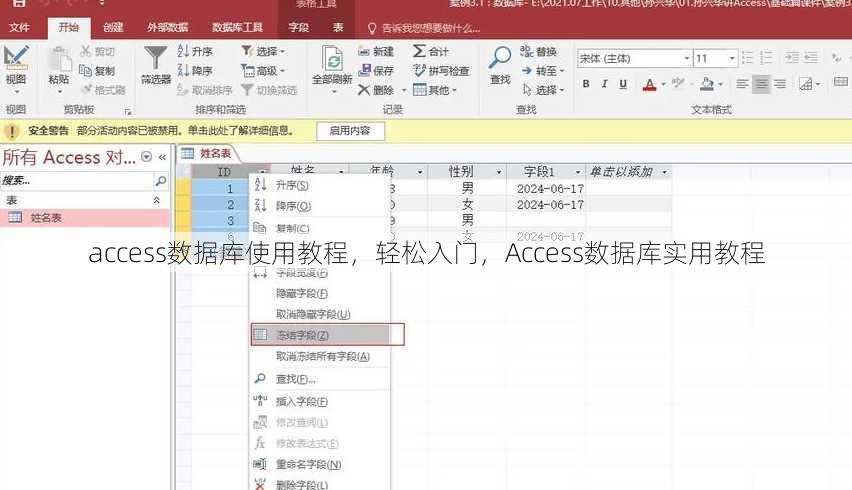Image resolution: width=852 pixels, height=490 pixels.
Task: Click 插入字段 (Insert Field) in context menu
Action: [302, 401]
